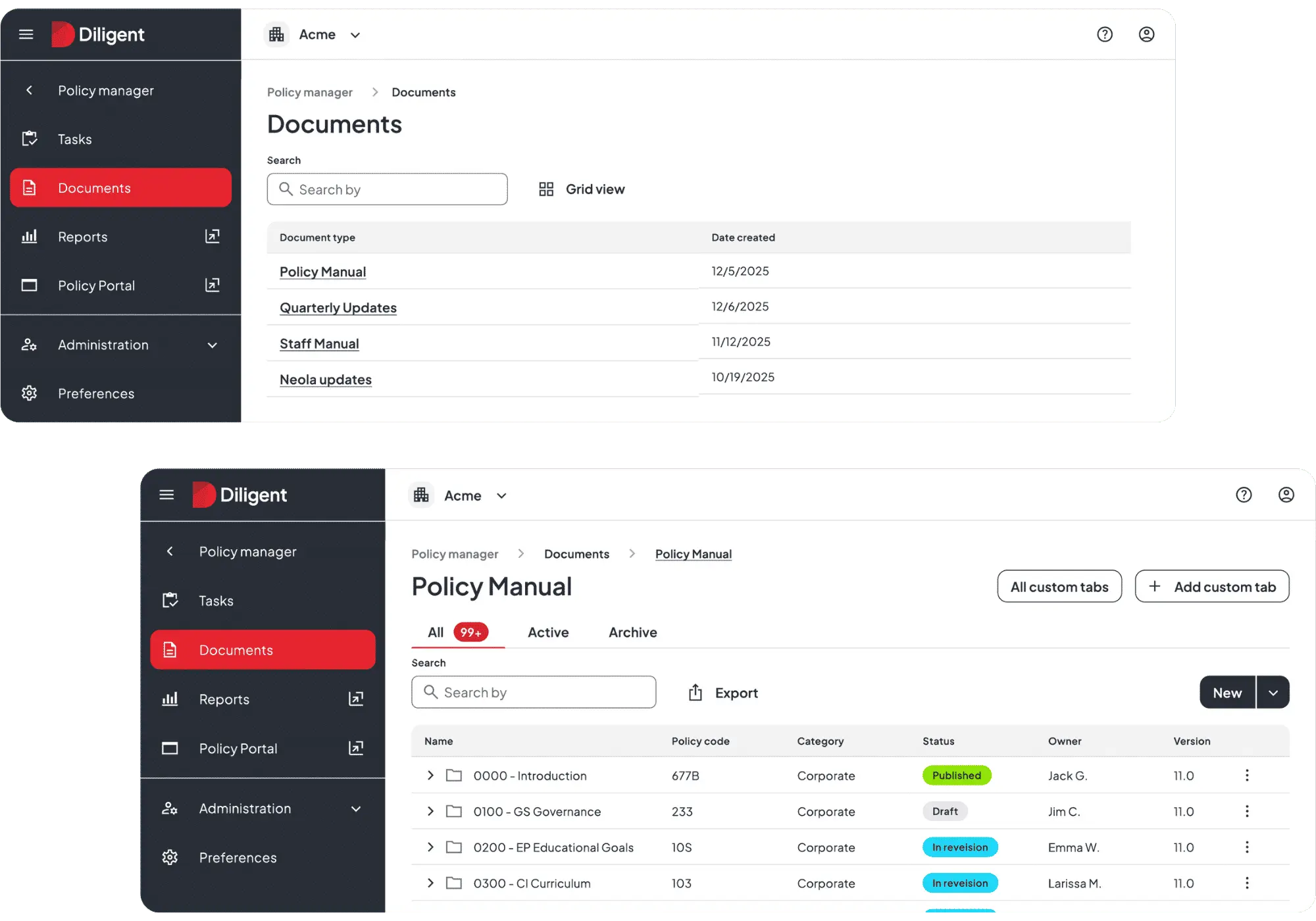The width and height of the screenshot is (1316, 921).
Task: Open row options for 0100 - GS Governance
Action: 1247,811
